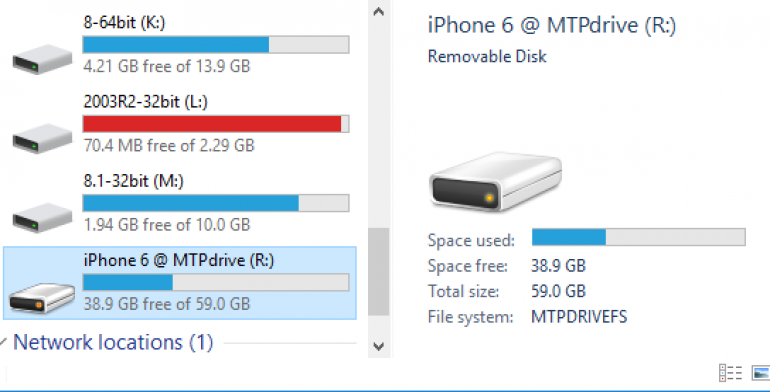
Task: Click the iPhone 6 MTPdrive (R:) drive icon
Action: (x=42, y=297)
